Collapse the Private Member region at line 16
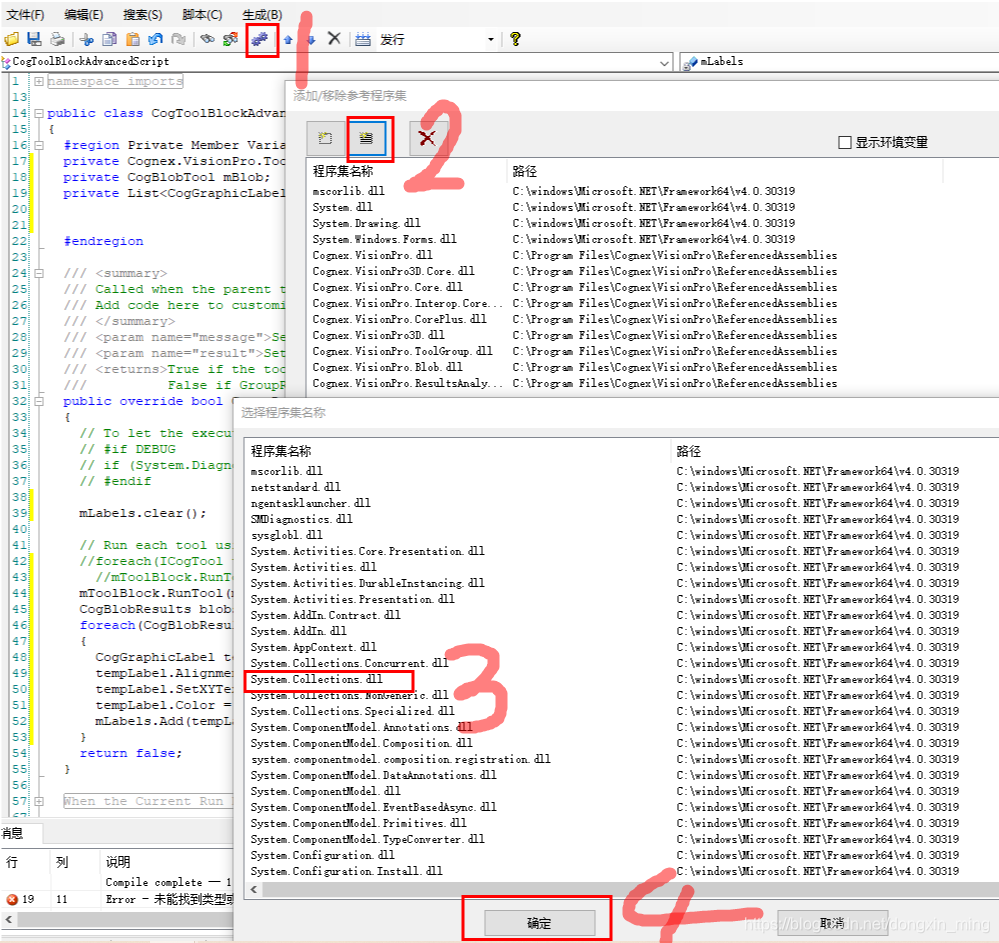999x943 pixels. pos(39,145)
